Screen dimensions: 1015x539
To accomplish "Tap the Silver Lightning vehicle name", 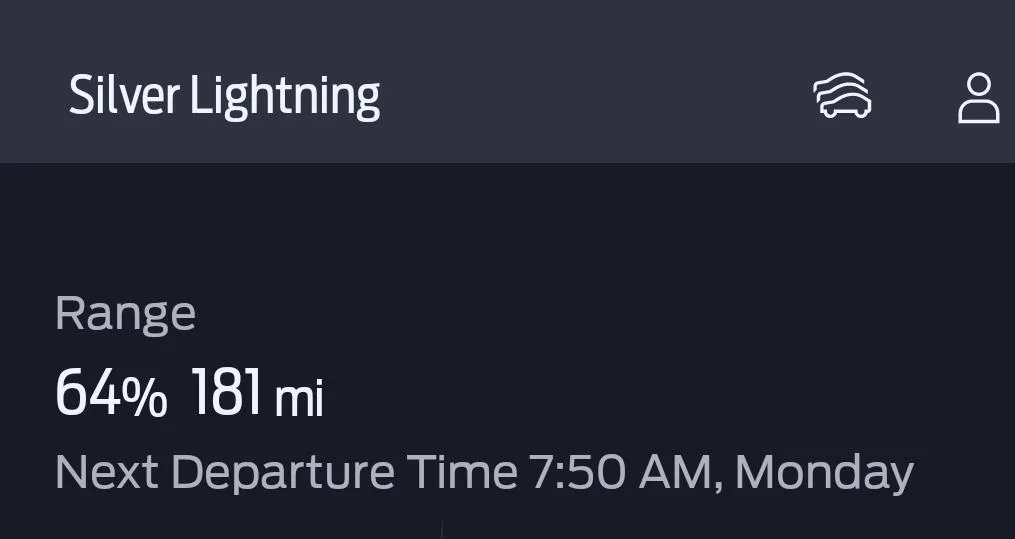I will pyautogui.click(x=224, y=96).
